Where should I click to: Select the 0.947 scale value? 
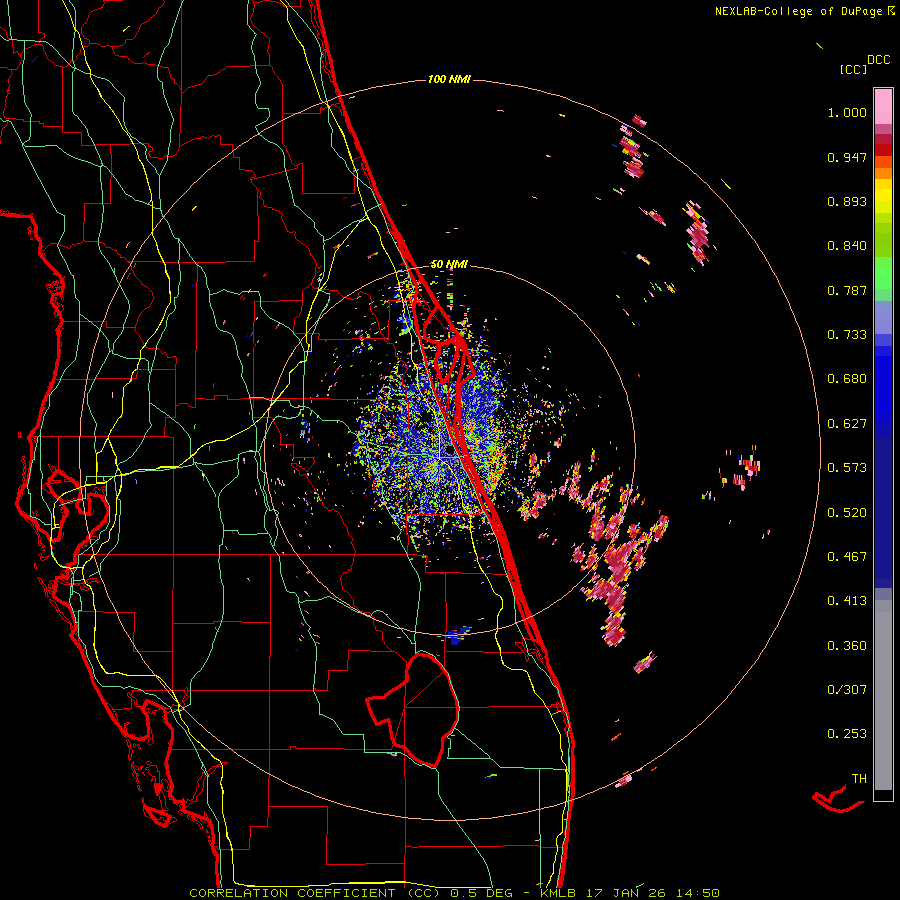pyautogui.click(x=847, y=157)
